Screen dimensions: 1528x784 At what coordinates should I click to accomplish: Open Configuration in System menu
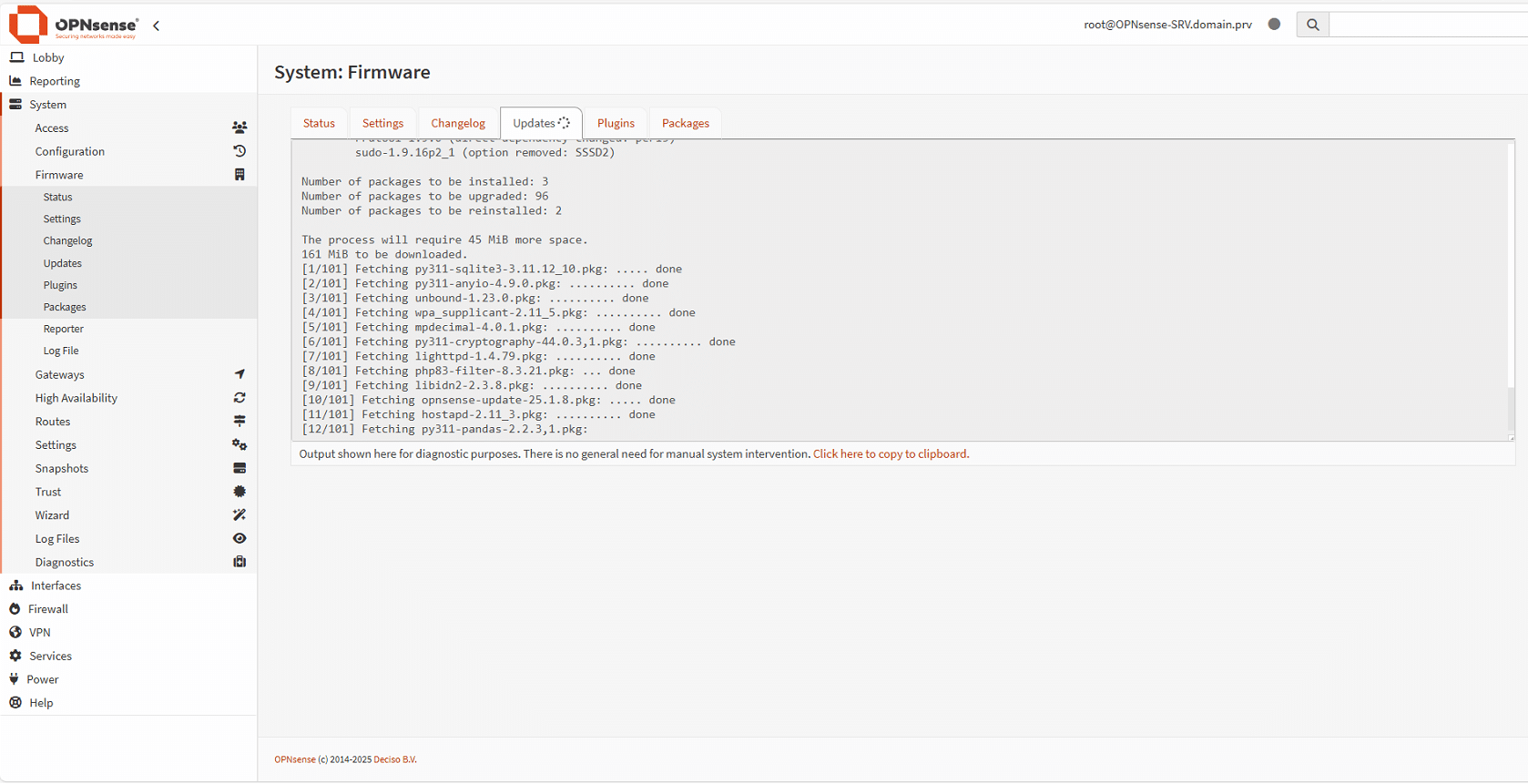pyautogui.click(x=128, y=151)
